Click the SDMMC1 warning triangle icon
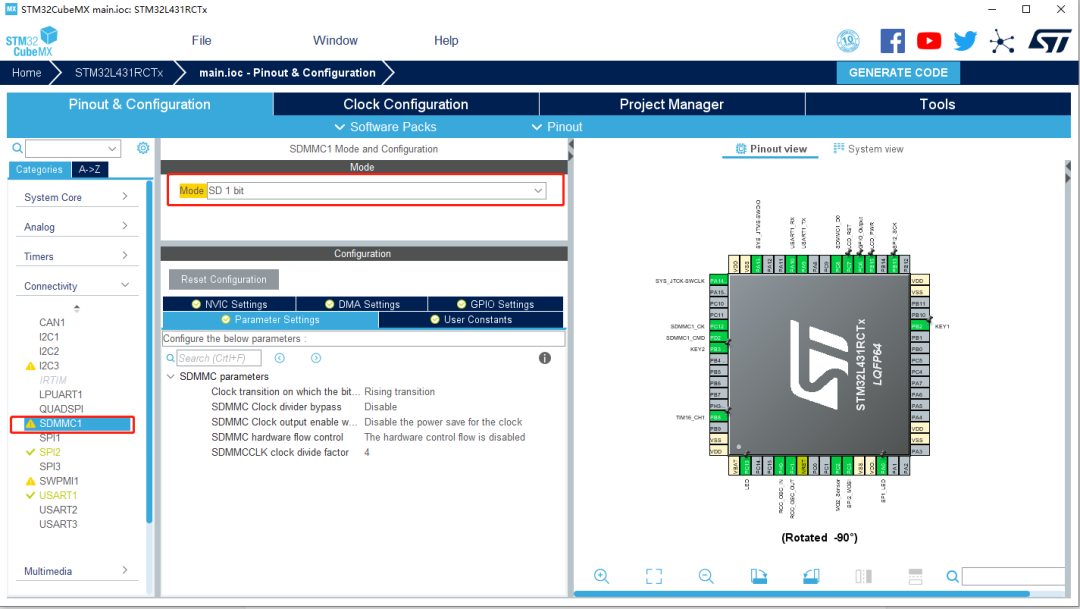Screen dimensions: 1080x609 click(30, 424)
